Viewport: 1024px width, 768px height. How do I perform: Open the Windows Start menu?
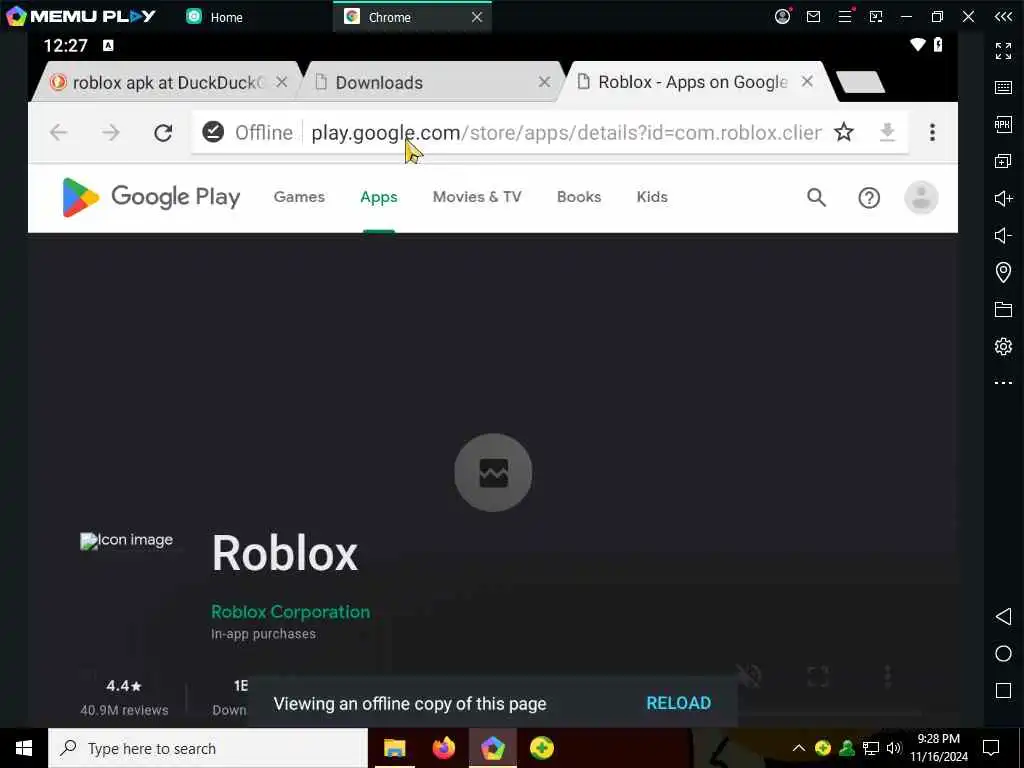click(24, 748)
